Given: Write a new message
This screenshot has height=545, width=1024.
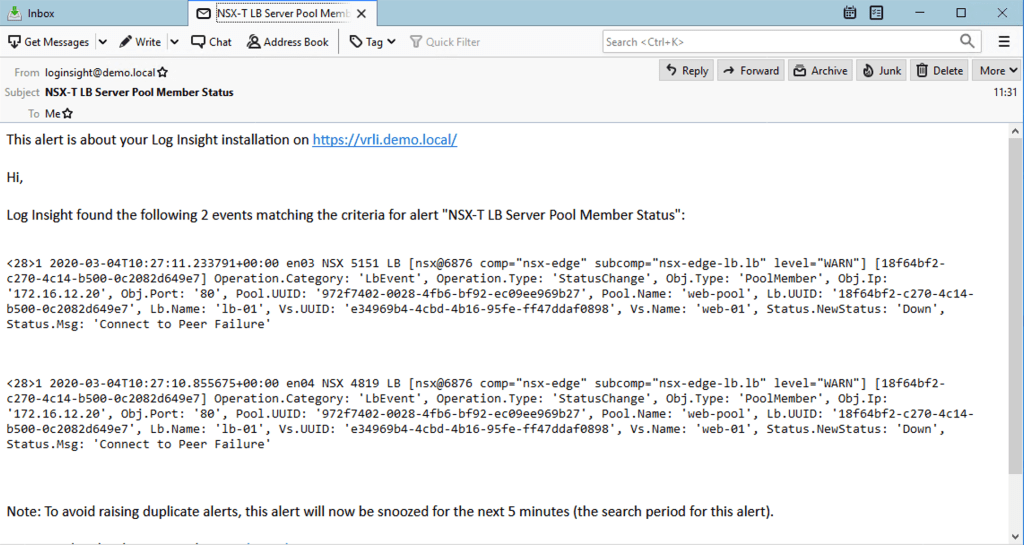Looking at the screenshot, I should coord(140,42).
